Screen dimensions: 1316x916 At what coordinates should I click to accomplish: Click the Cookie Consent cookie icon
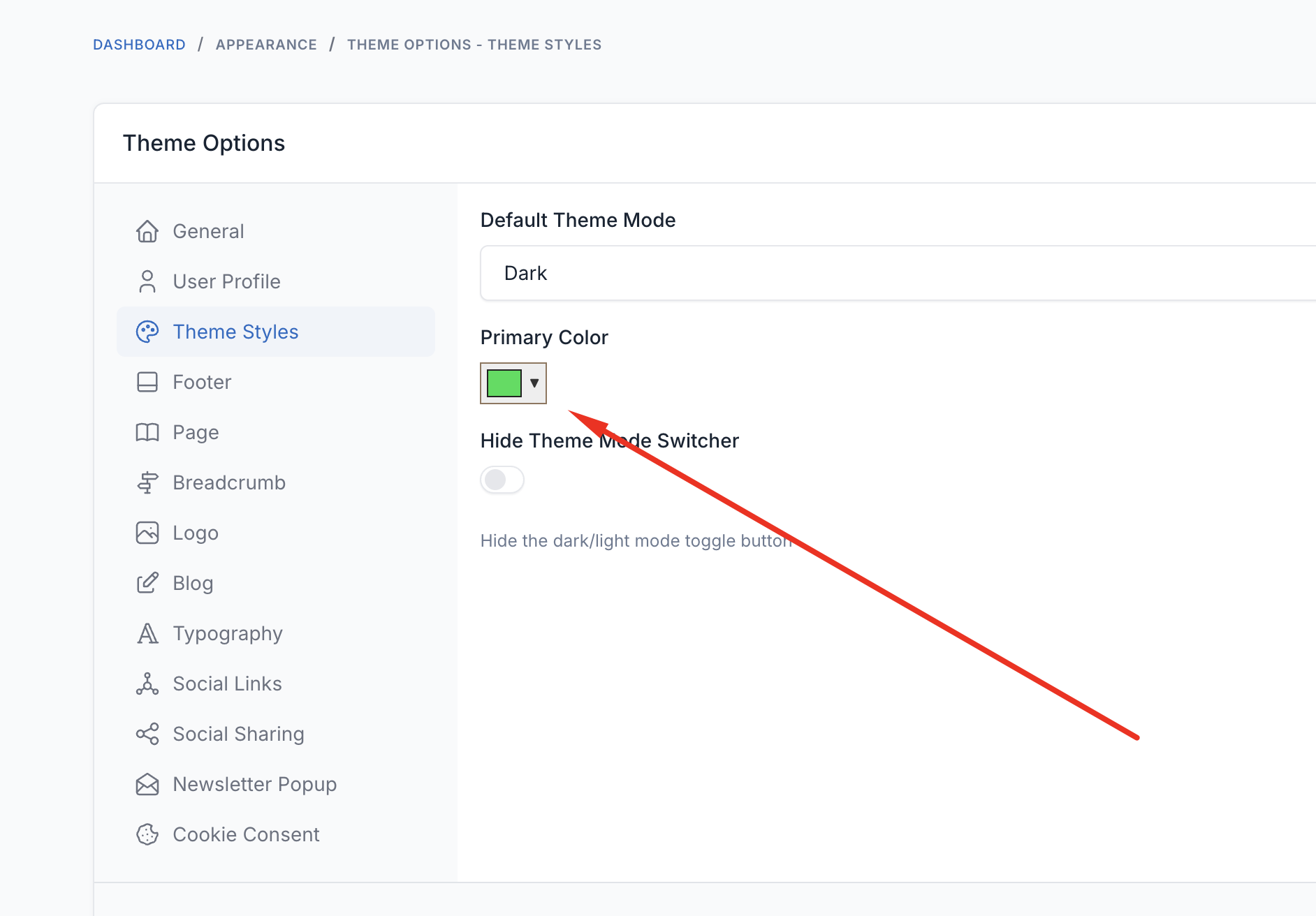pos(147,834)
